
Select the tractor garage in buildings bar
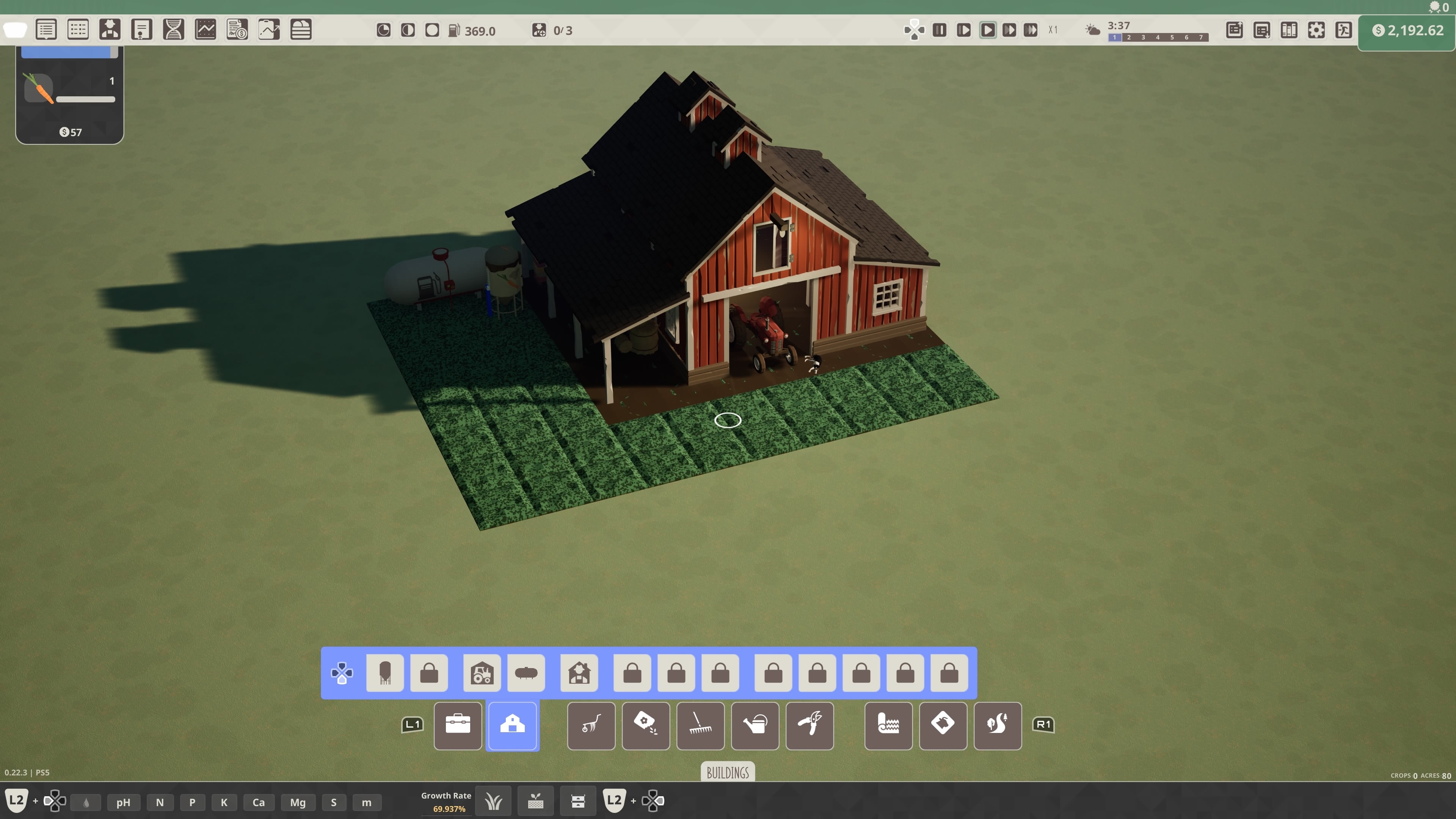point(482,673)
